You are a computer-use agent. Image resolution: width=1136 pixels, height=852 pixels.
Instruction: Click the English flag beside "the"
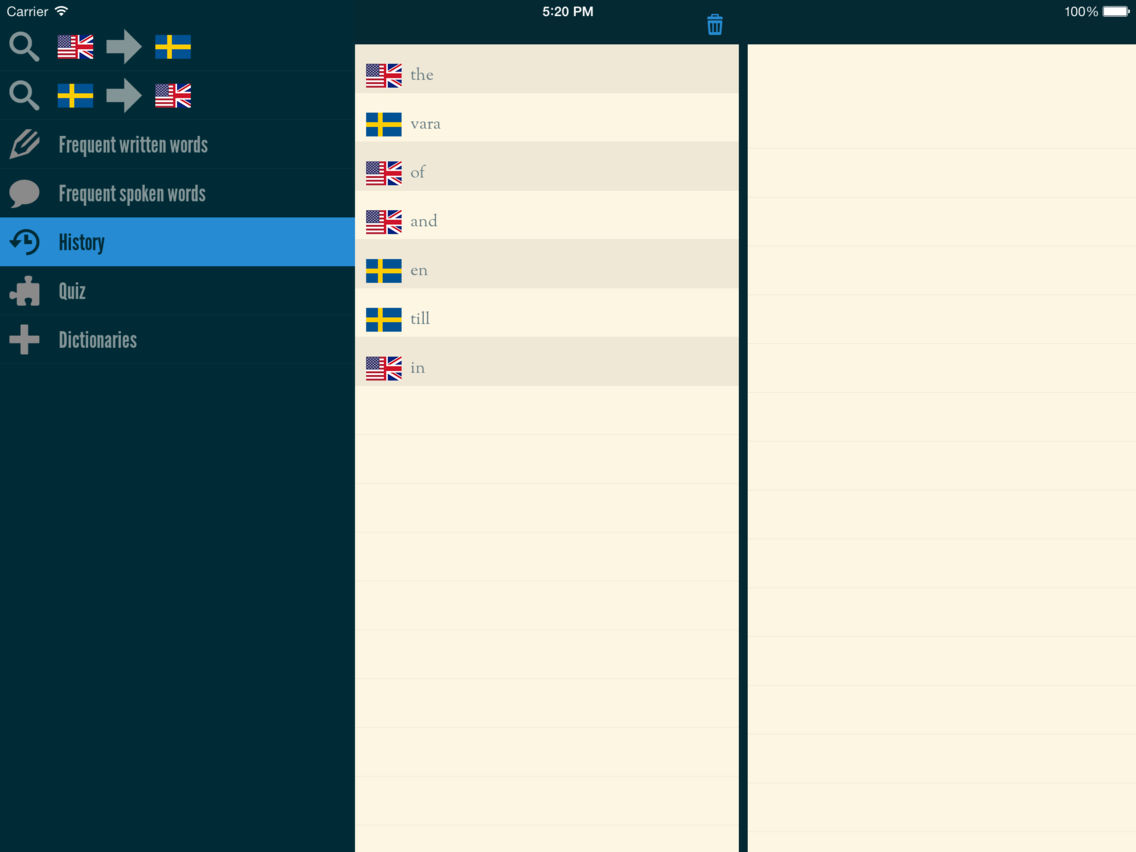click(383, 75)
